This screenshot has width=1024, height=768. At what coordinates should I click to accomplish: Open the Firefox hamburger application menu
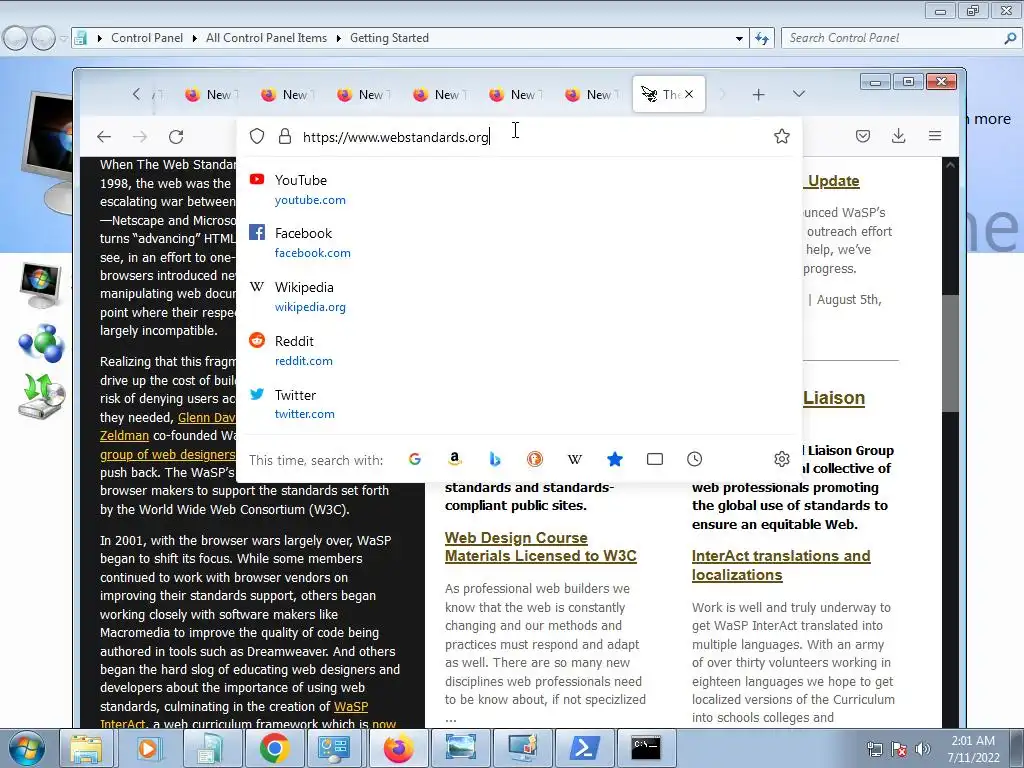tap(935, 136)
